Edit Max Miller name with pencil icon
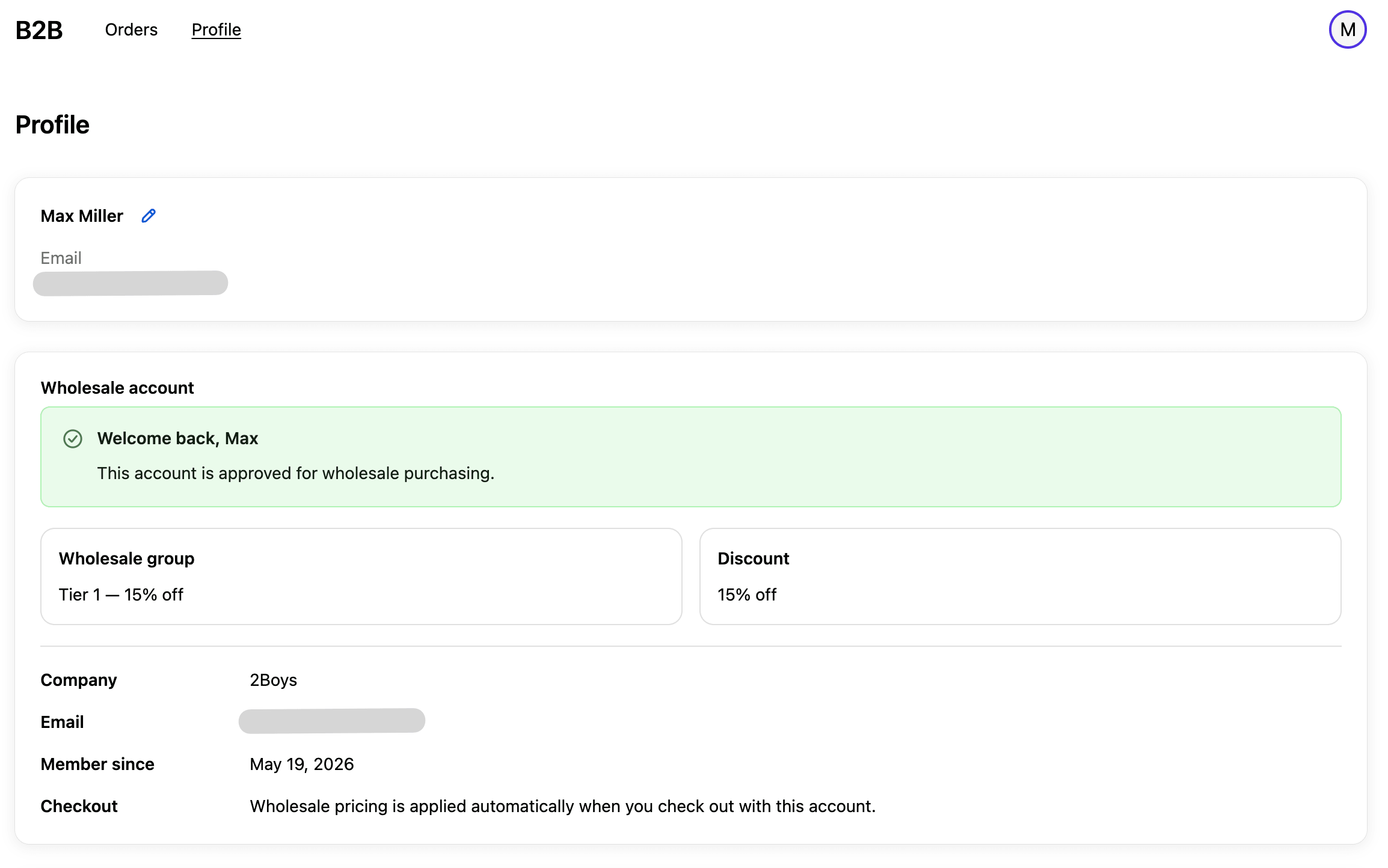The width and height of the screenshot is (1388, 868). click(x=149, y=216)
